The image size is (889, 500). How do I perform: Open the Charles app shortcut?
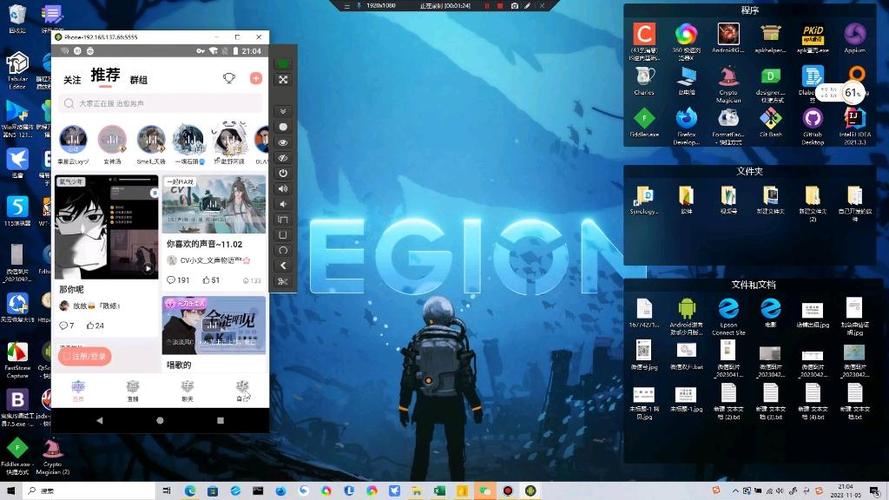click(x=644, y=80)
